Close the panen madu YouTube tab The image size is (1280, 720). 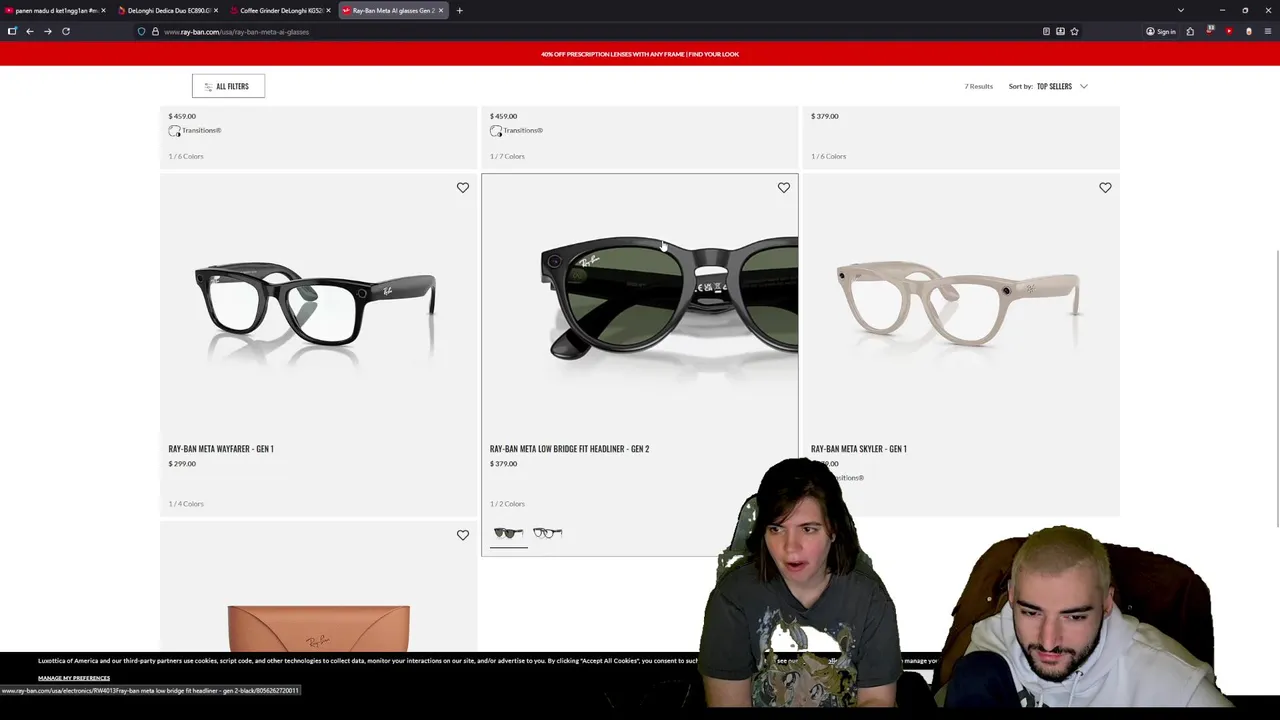click(103, 10)
